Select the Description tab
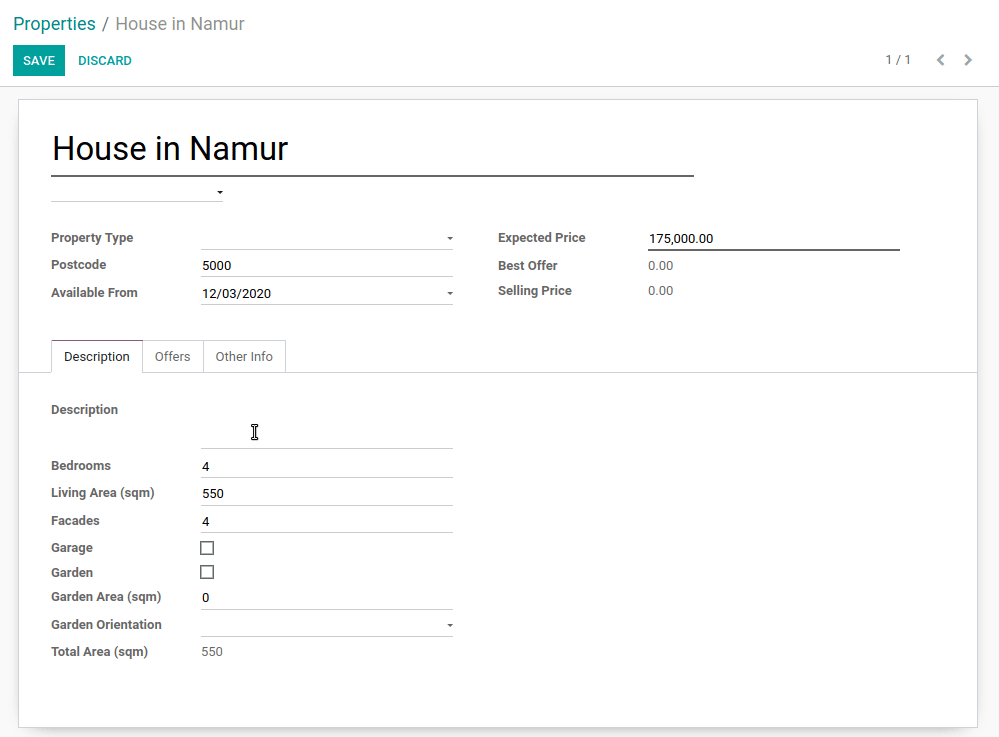The width and height of the screenshot is (999, 737). (97, 357)
